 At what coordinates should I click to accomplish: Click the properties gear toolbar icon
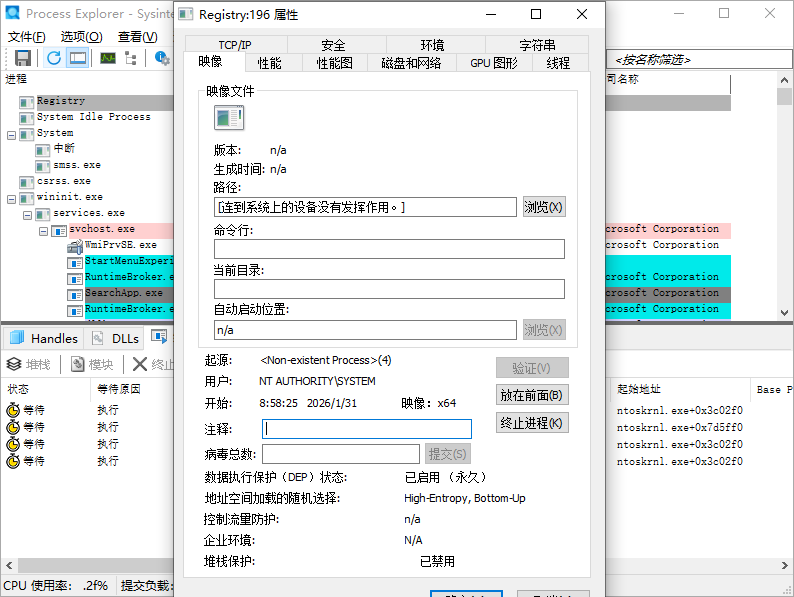pyautogui.click(x=162, y=58)
